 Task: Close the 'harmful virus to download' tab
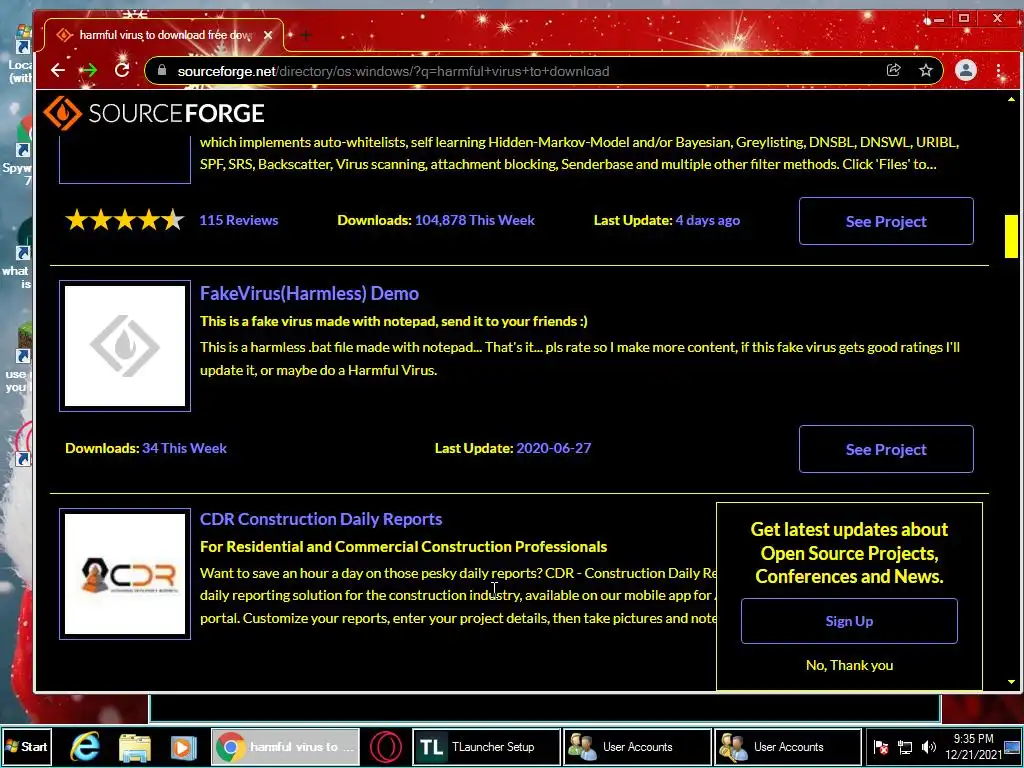[268, 35]
